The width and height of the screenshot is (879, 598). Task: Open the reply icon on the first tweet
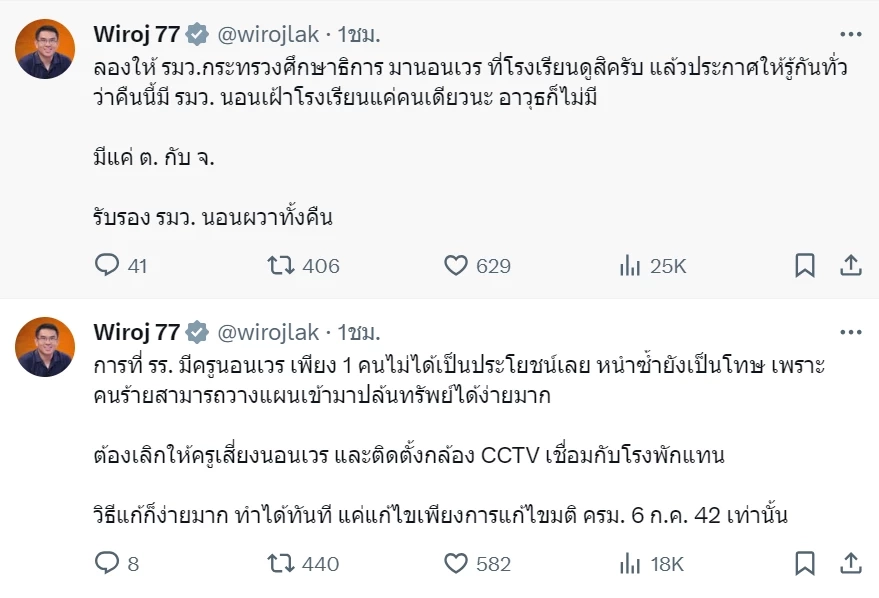105,266
